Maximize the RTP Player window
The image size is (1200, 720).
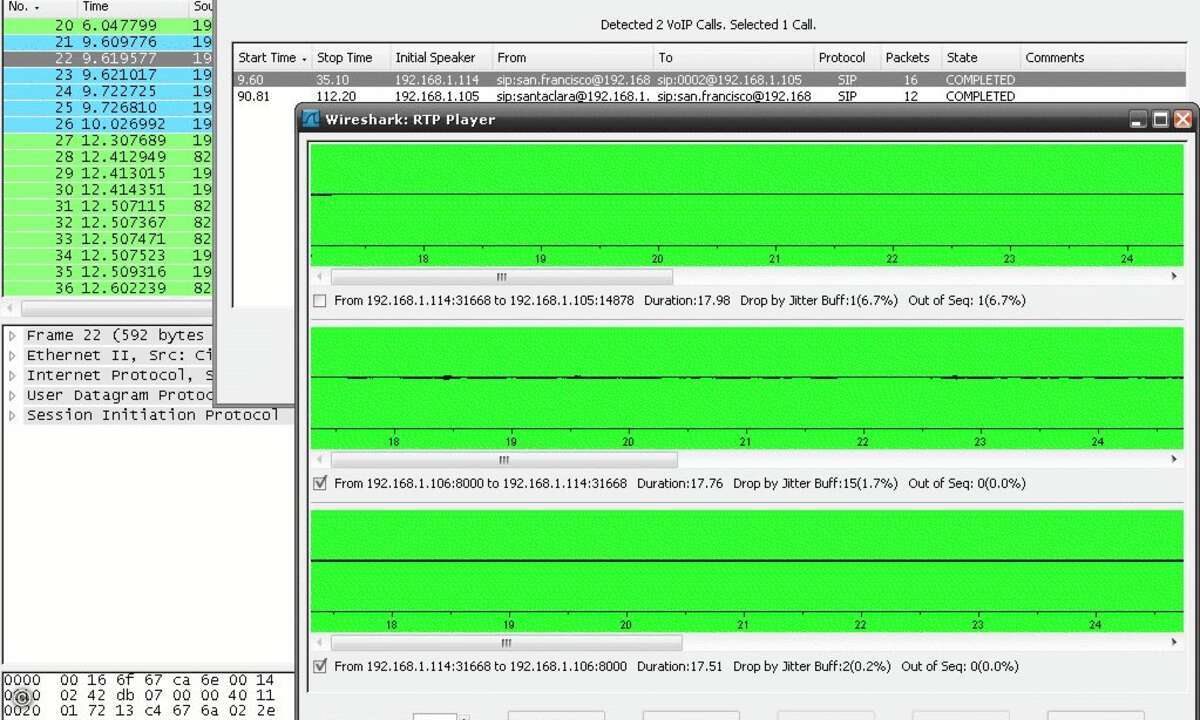[x=1160, y=120]
